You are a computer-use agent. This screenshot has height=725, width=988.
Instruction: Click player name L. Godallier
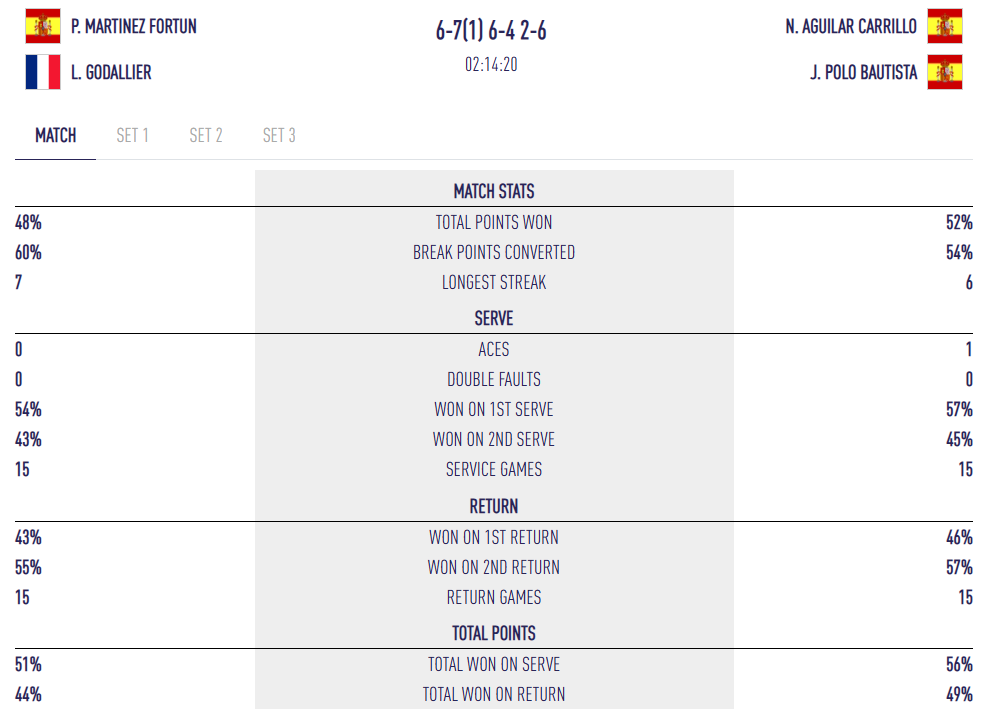(111, 72)
